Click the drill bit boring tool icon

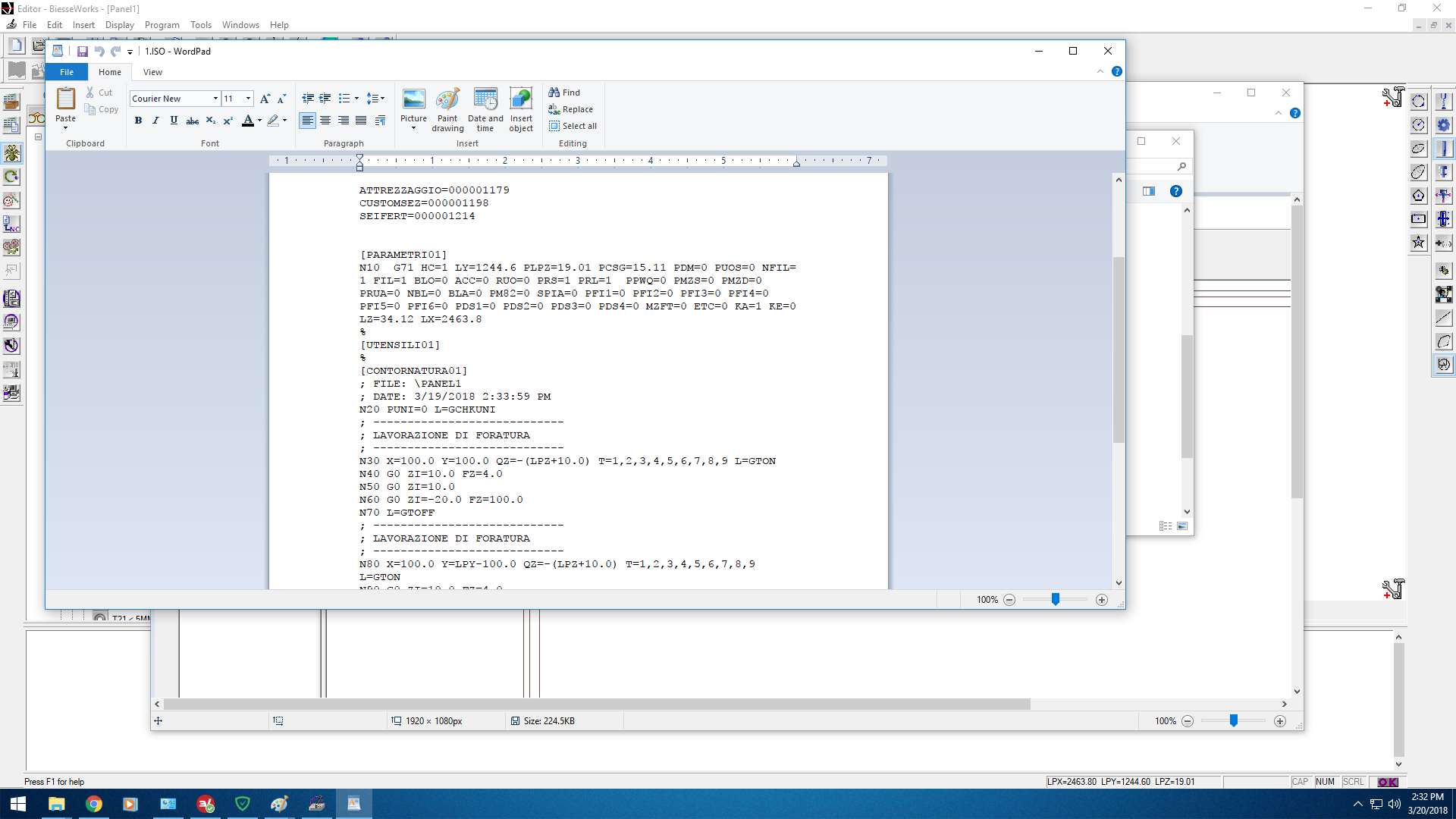[x=1443, y=102]
